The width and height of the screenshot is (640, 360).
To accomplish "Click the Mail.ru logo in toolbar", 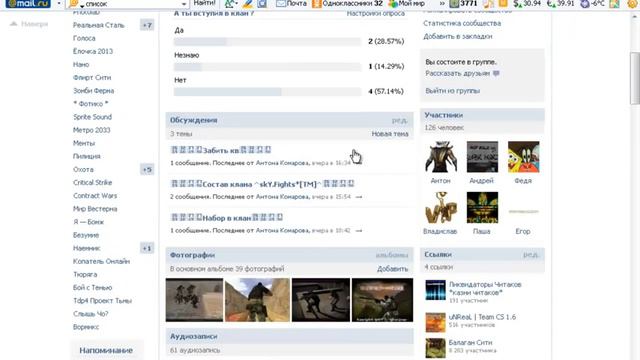I will pos(28,4).
